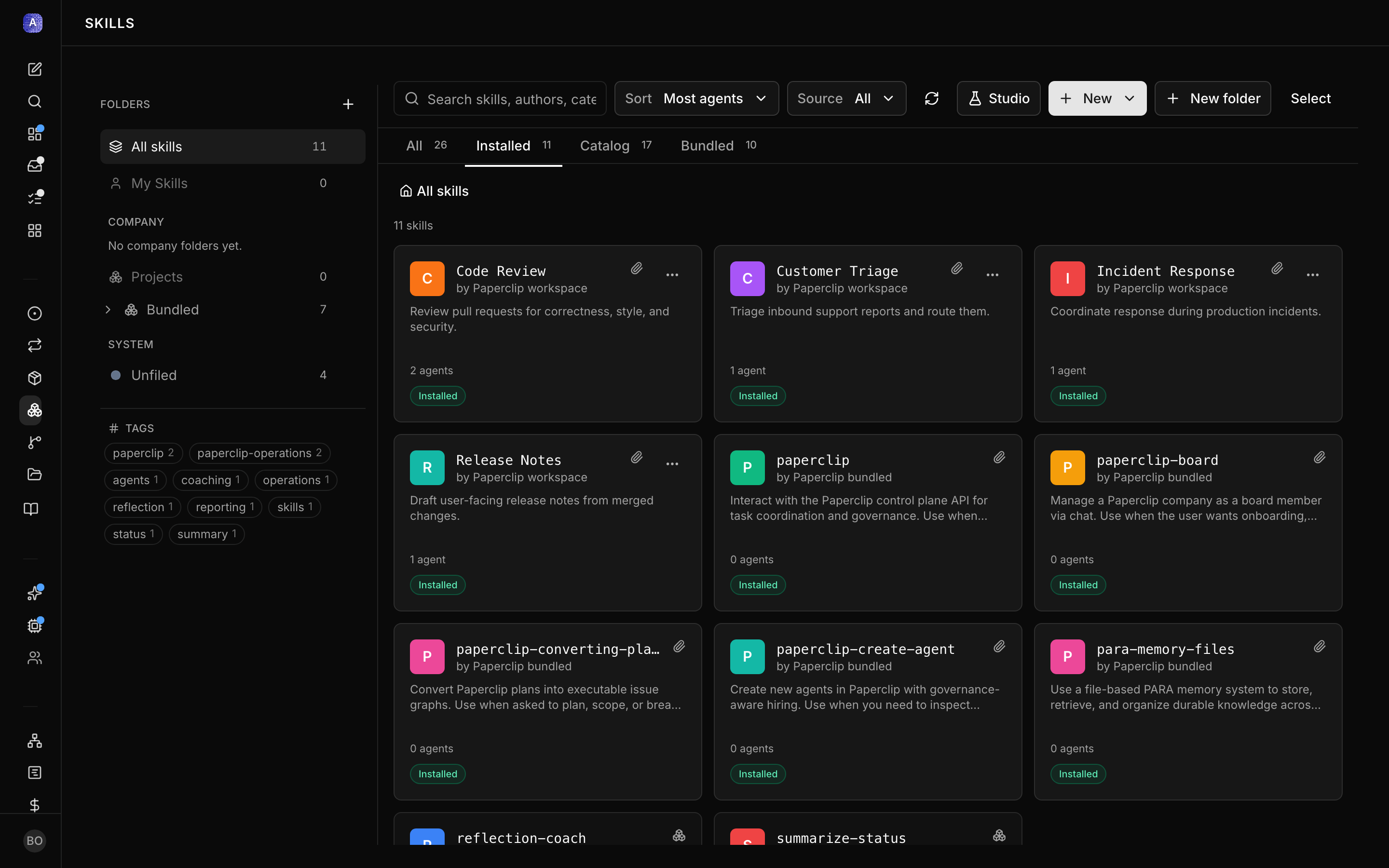Click the paperclip icon on Code Review
The width and height of the screenshot is (1389, 868).
coord(637,269)
